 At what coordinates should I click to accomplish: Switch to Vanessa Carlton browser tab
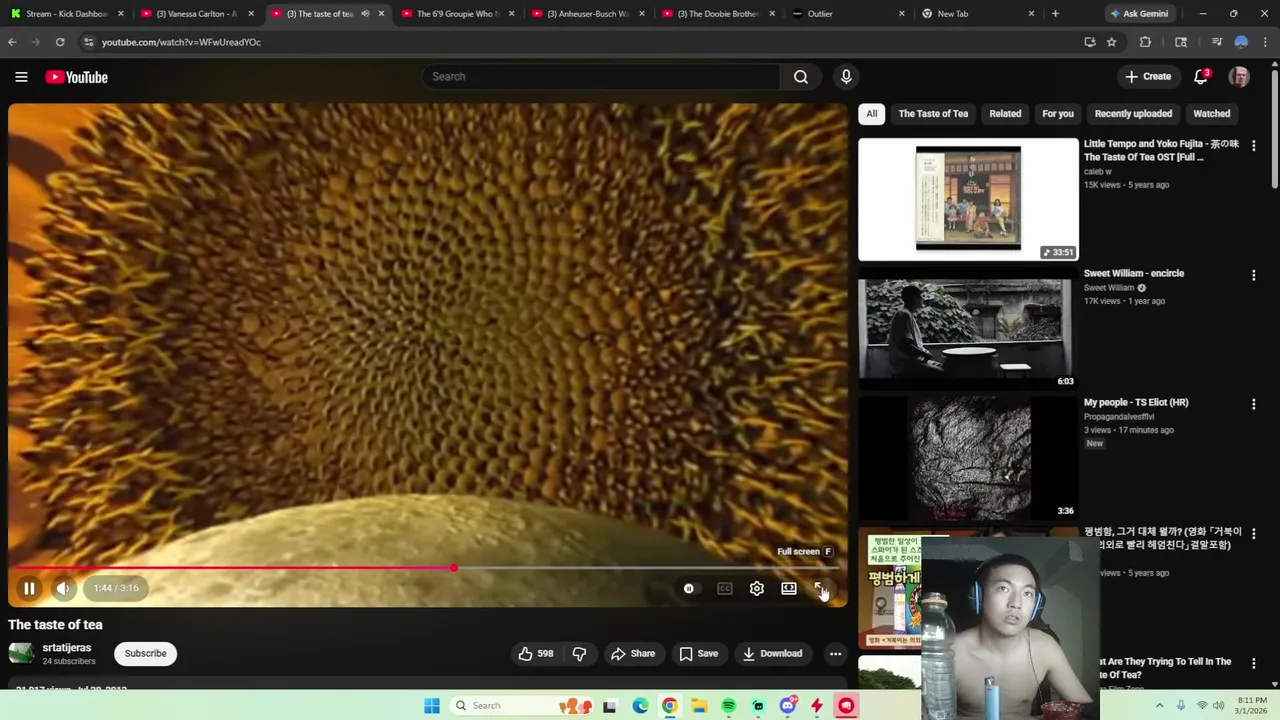196,14
